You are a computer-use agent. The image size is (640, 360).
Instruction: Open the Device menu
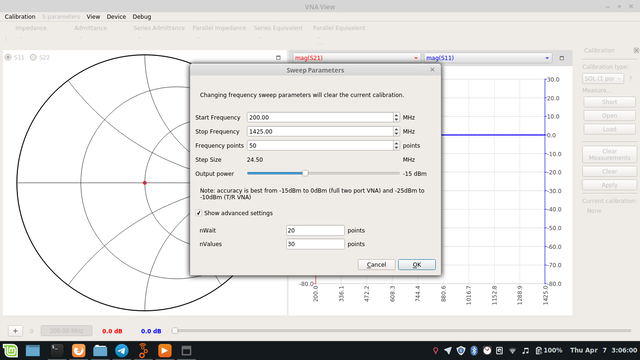point(116,17)
